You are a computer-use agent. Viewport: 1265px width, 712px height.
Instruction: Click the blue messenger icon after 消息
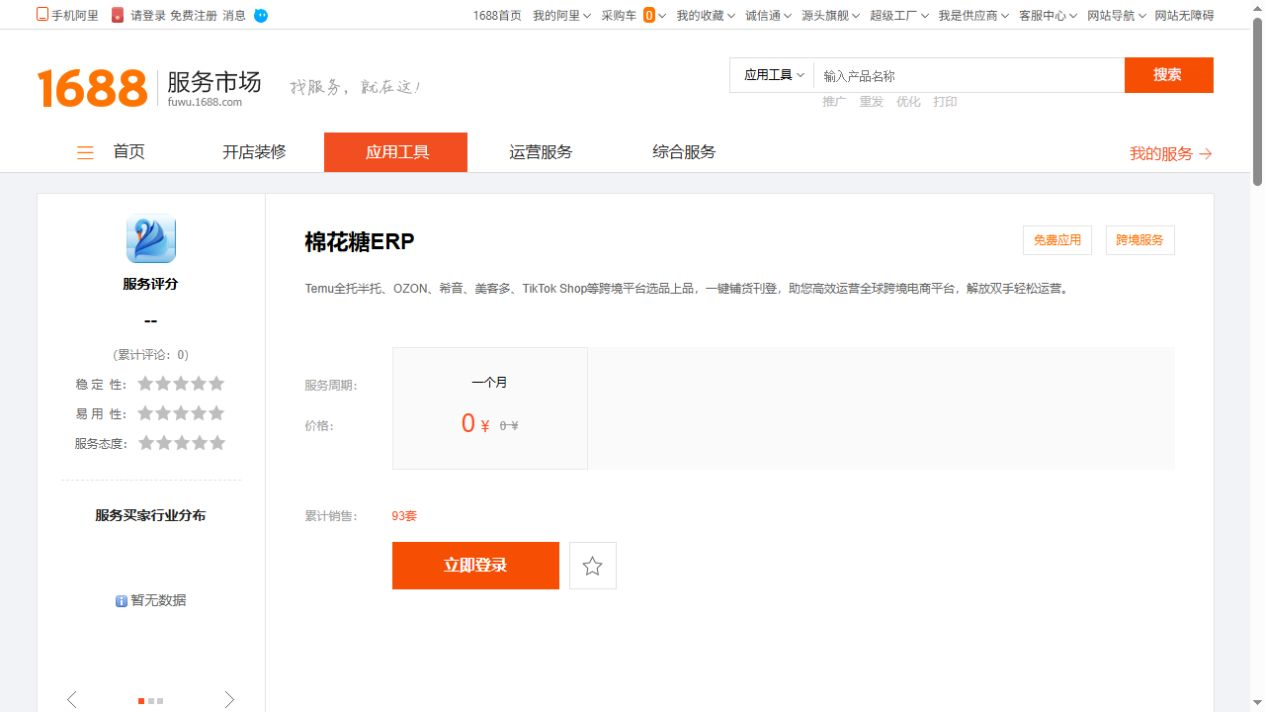[261, 15]
